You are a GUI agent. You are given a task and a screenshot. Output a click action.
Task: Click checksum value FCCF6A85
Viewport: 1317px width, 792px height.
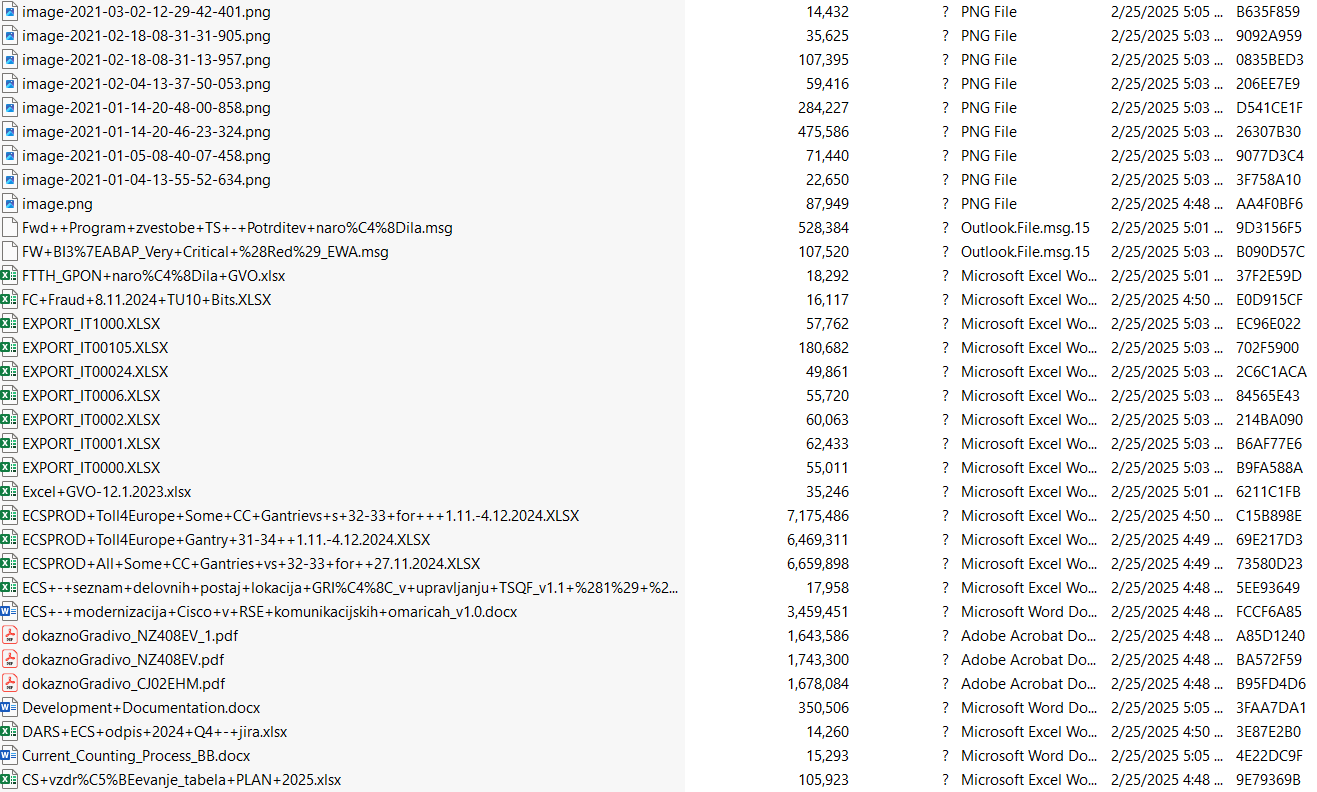pos(1269,612)
